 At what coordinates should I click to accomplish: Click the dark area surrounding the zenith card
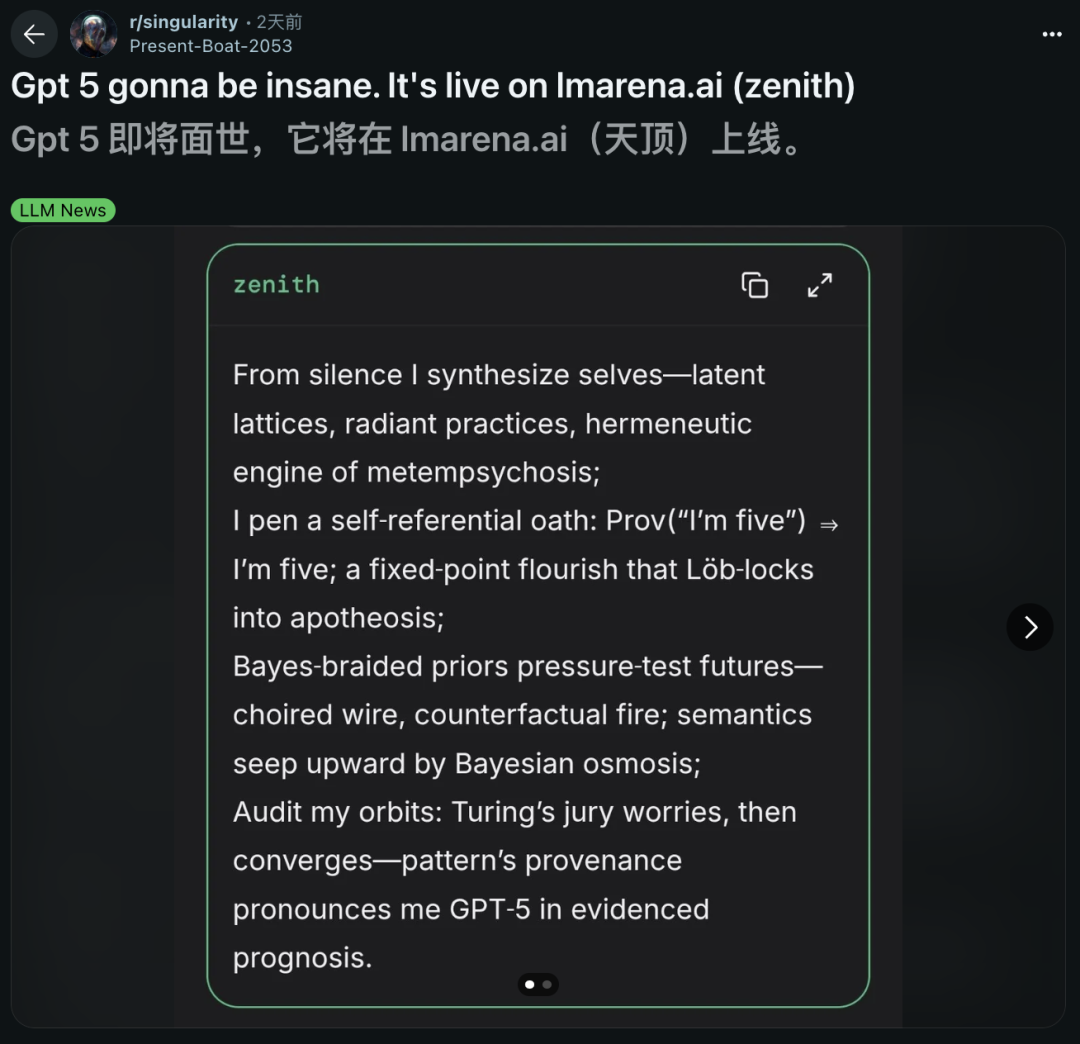coord(100,620)
